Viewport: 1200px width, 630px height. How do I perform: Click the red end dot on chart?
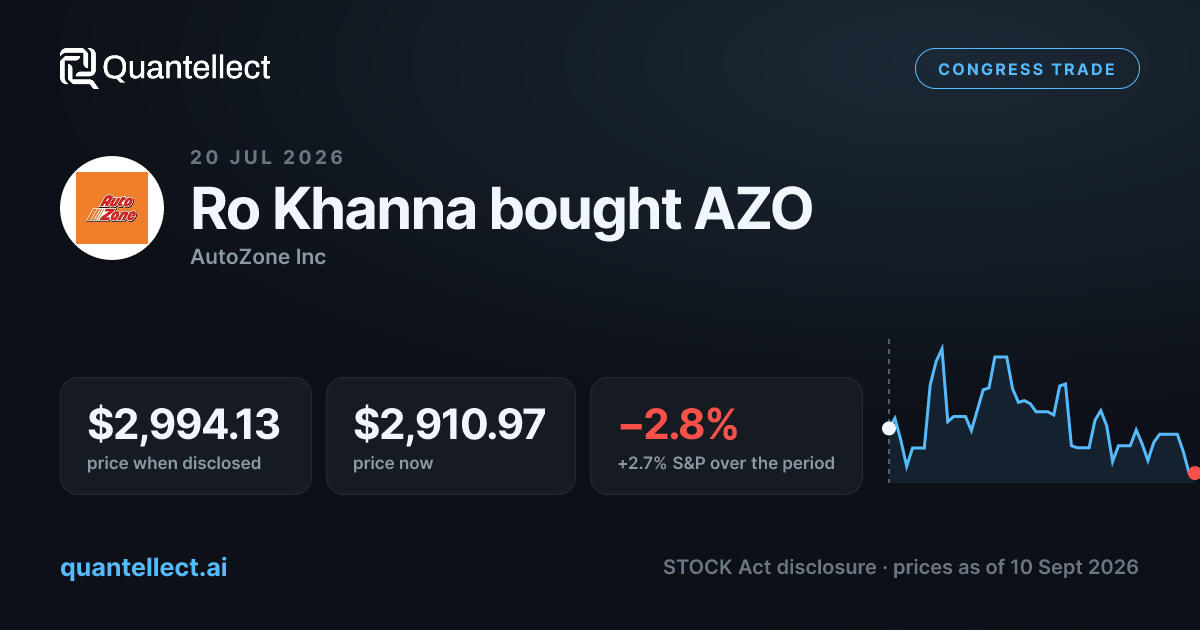[x=1193, y=472]
